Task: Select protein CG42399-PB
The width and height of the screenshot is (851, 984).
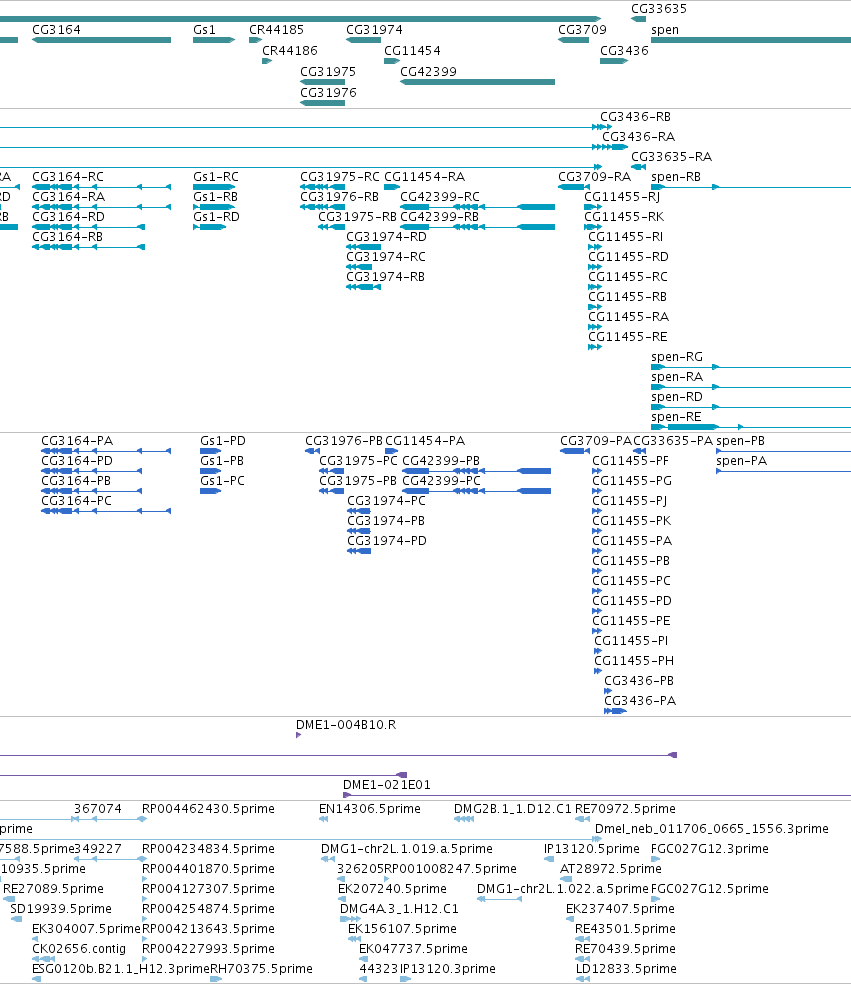Action: (441, 461)
